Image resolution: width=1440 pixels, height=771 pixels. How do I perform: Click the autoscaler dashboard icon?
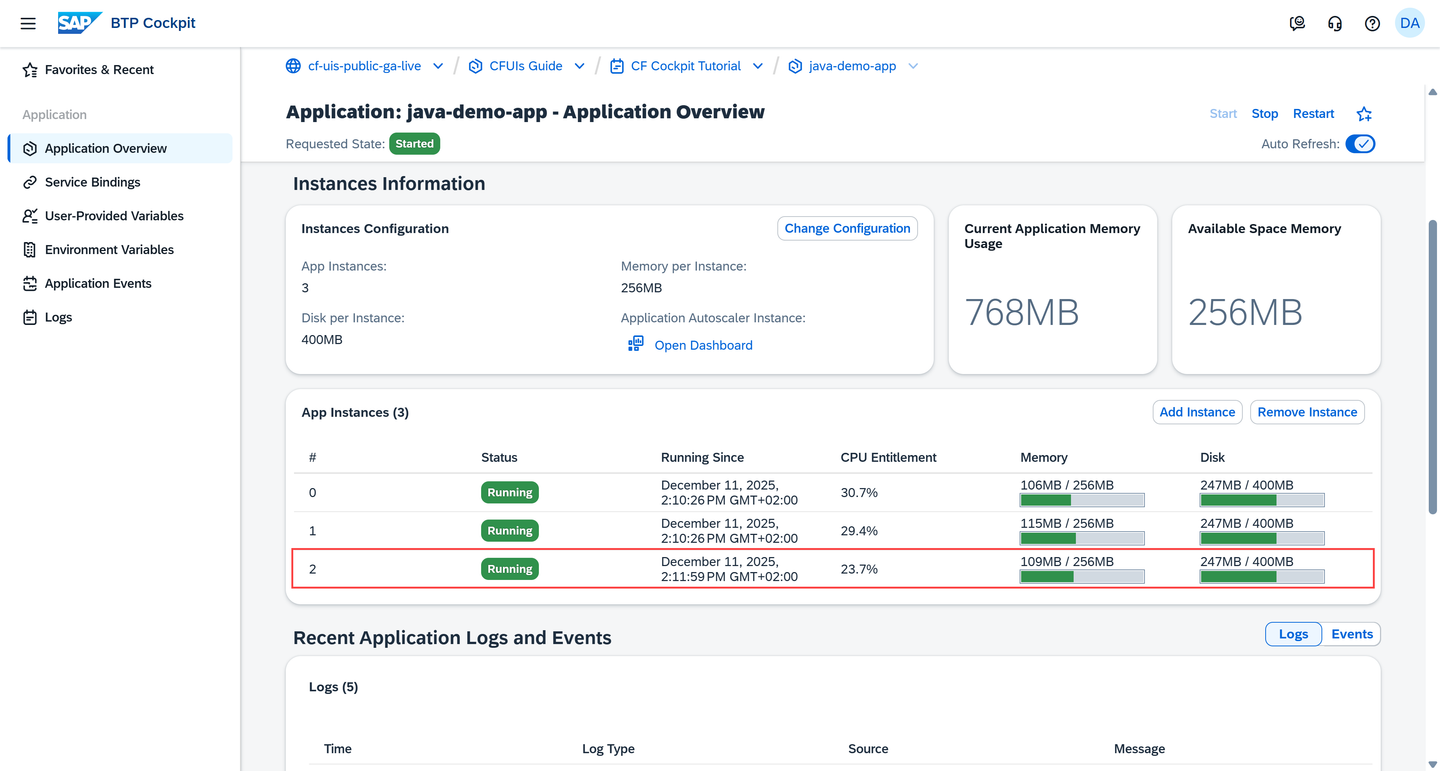pyautogui.click(x=636, y=344)
